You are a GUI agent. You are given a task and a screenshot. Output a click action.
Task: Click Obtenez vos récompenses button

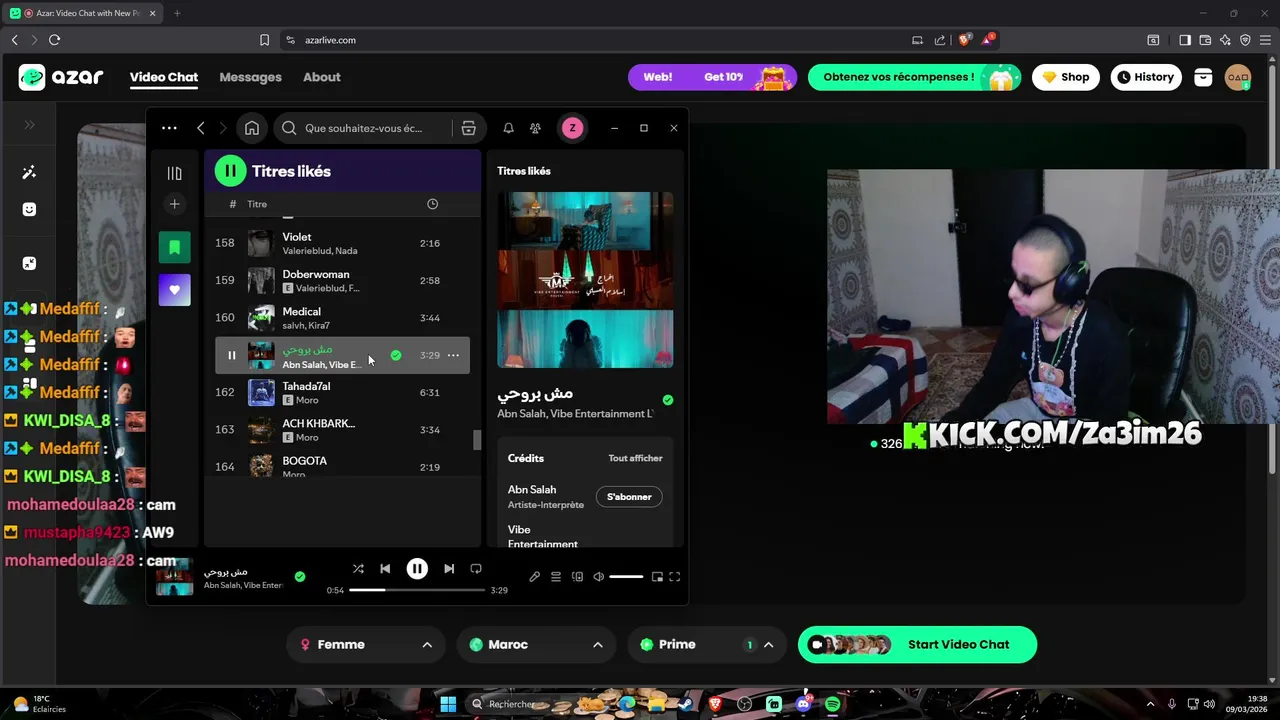tap(915, 77)
